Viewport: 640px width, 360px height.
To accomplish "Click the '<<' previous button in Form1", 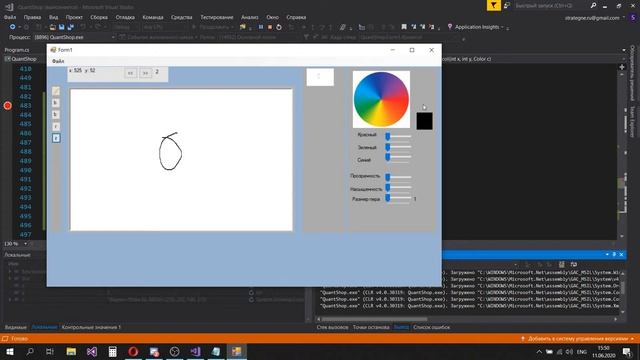I will pos(131,73).
